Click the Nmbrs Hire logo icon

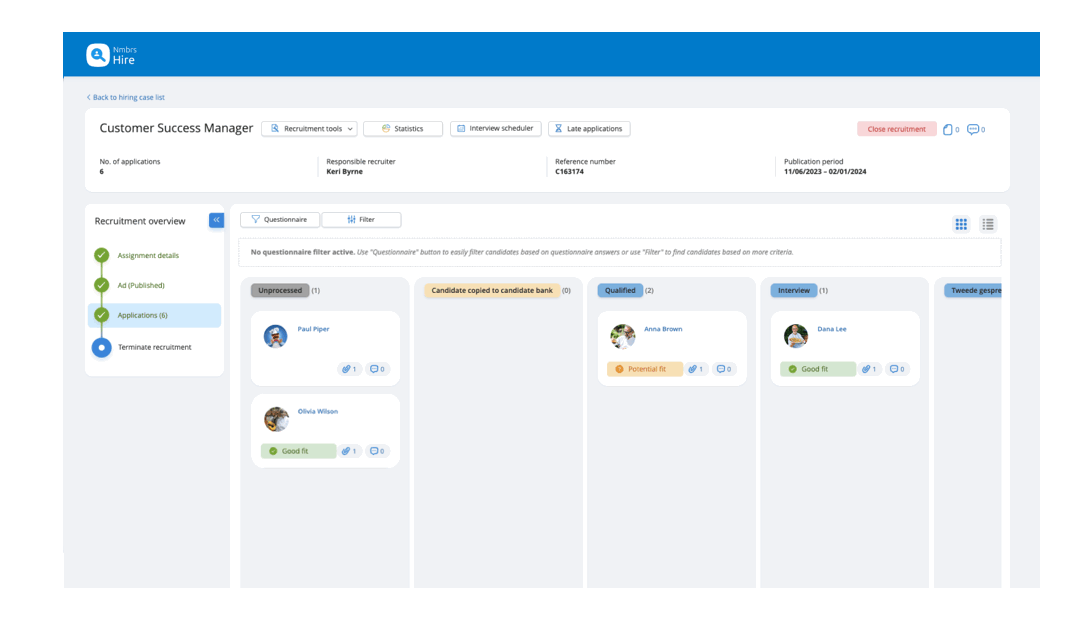[97, 55]
